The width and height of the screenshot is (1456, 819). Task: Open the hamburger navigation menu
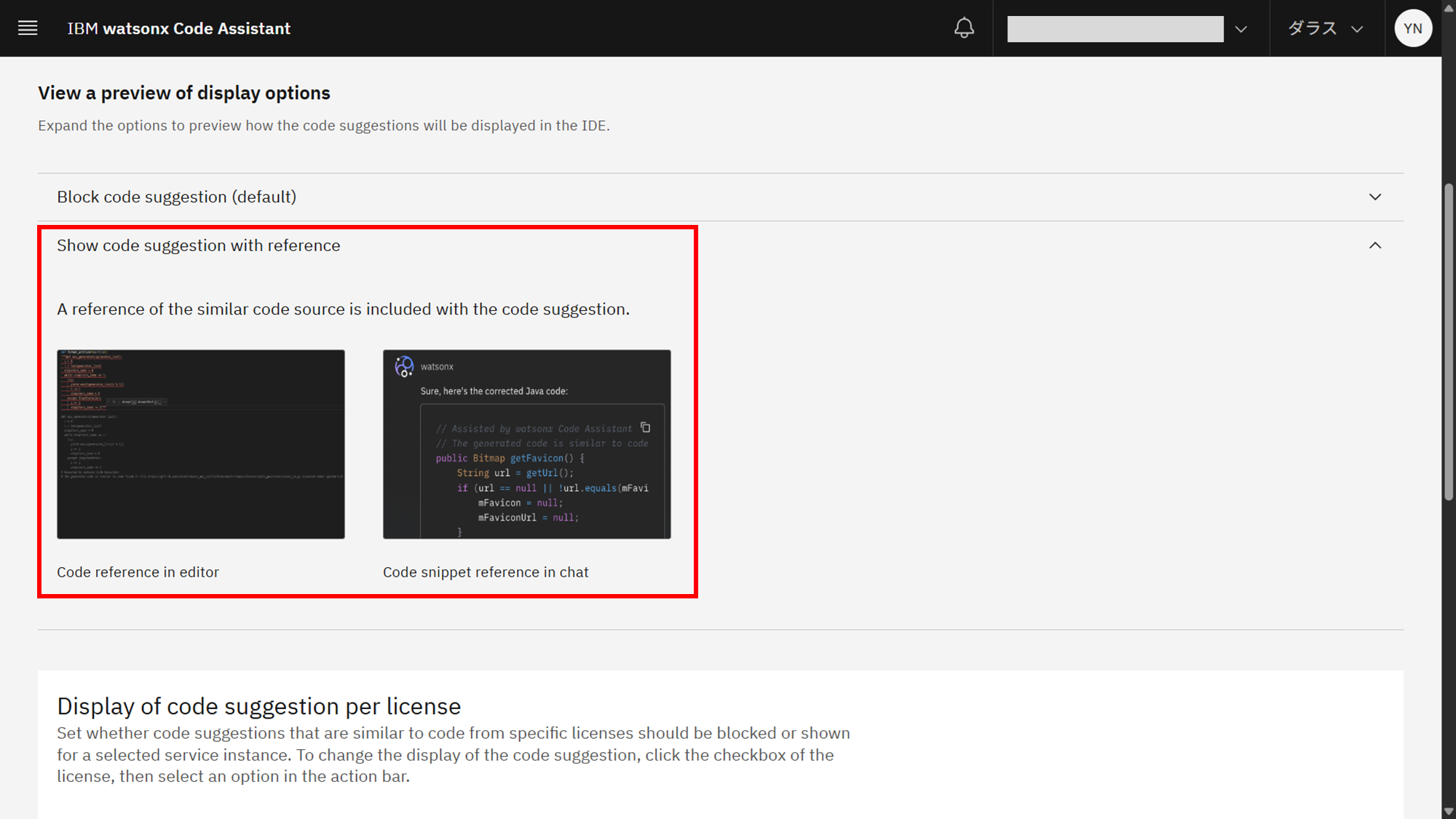[28, 28]
